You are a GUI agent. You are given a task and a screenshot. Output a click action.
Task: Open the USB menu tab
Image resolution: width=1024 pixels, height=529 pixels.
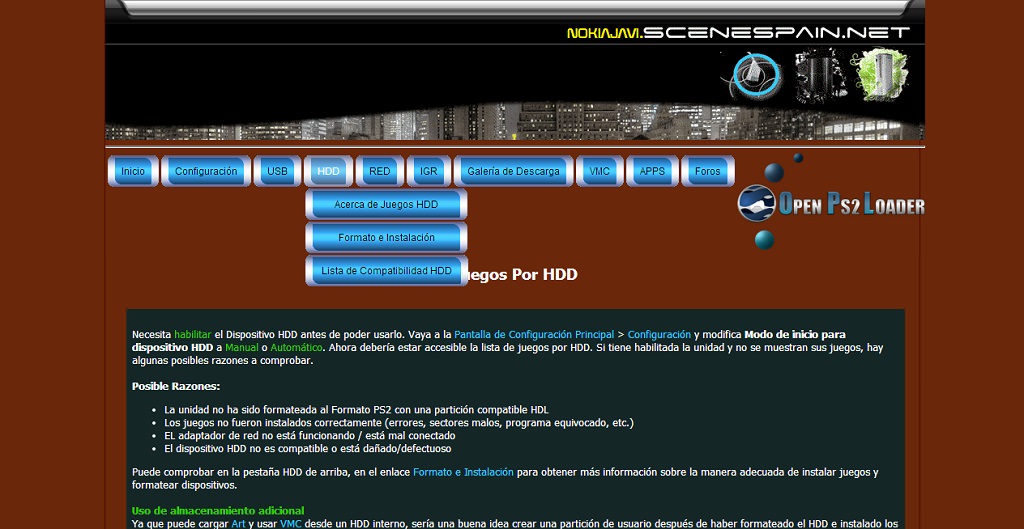coord(277,171)
